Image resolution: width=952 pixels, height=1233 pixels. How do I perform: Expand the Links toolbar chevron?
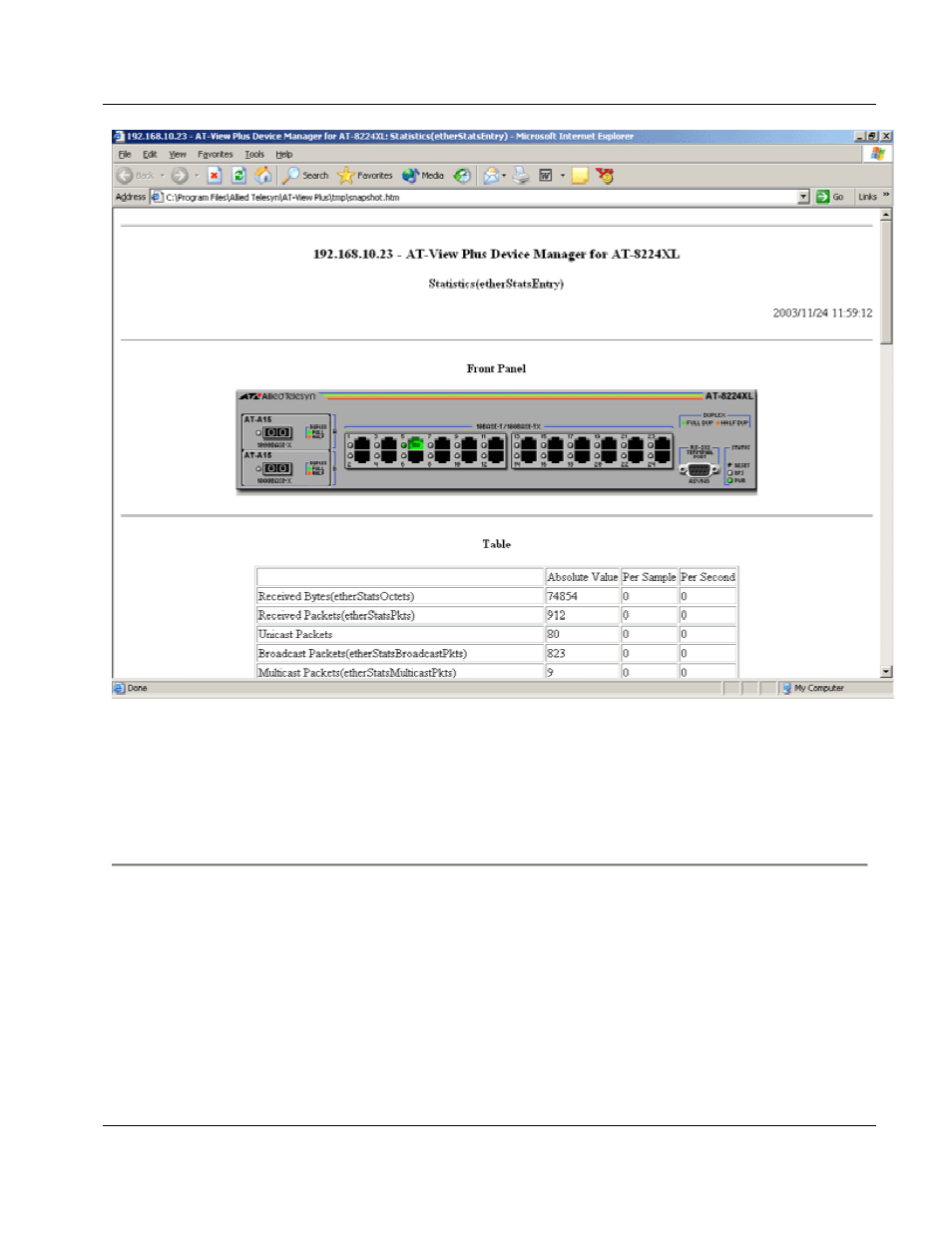[x=886, y=196]
